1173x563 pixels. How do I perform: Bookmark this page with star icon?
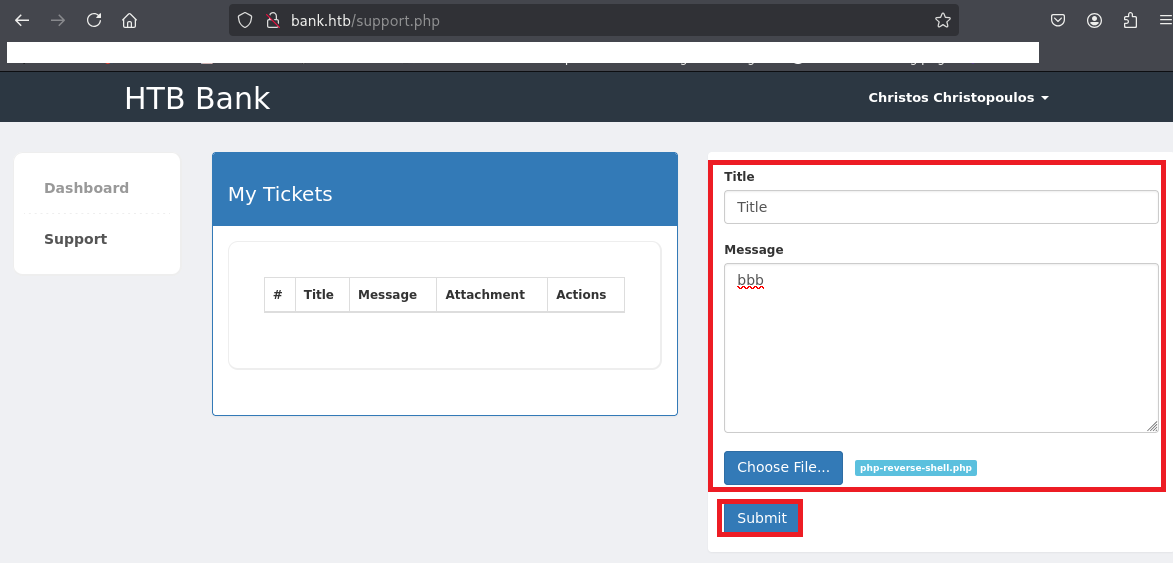coord(942,20)
